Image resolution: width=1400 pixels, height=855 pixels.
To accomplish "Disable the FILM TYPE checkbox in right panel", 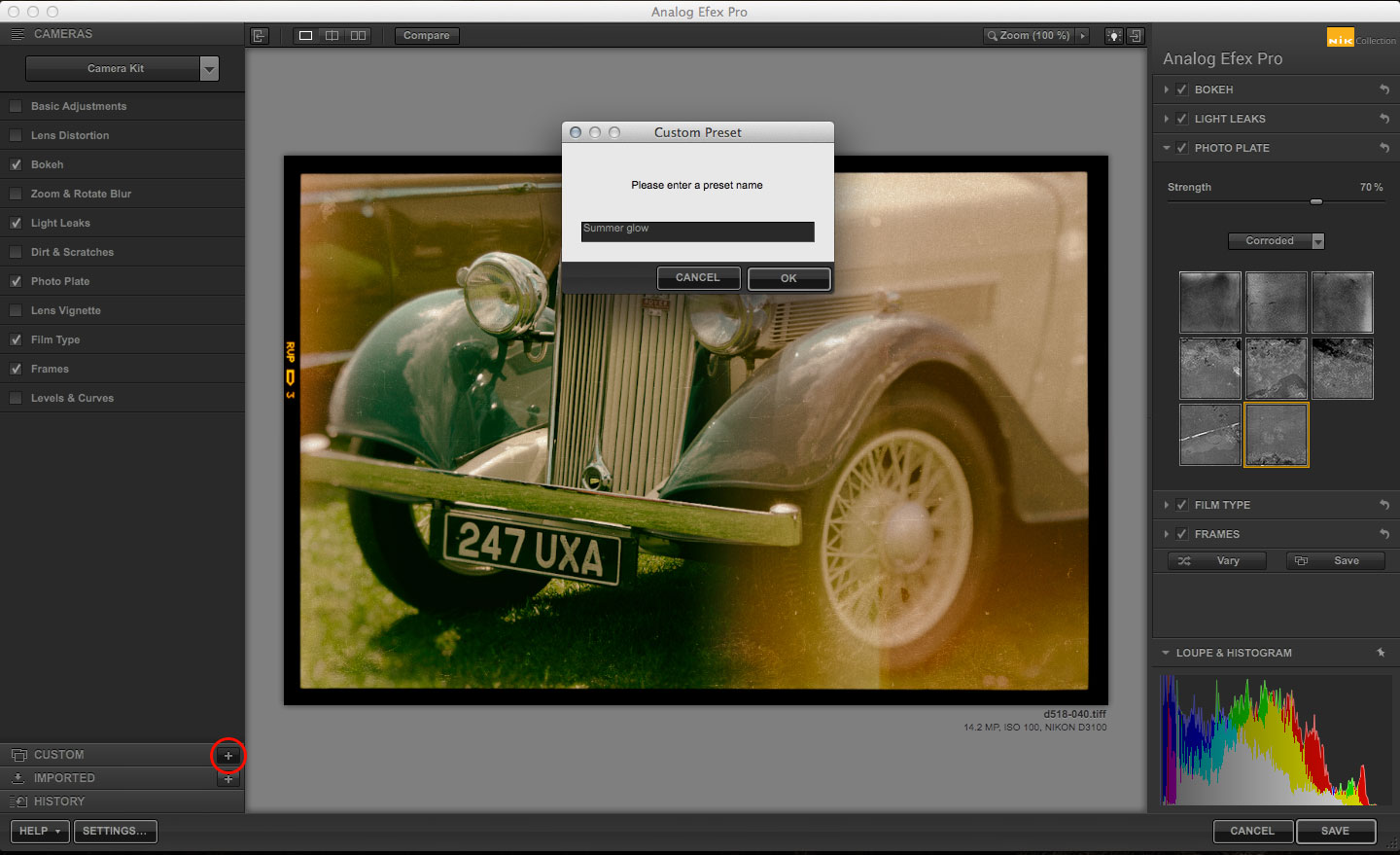I will pos(1182,505).
